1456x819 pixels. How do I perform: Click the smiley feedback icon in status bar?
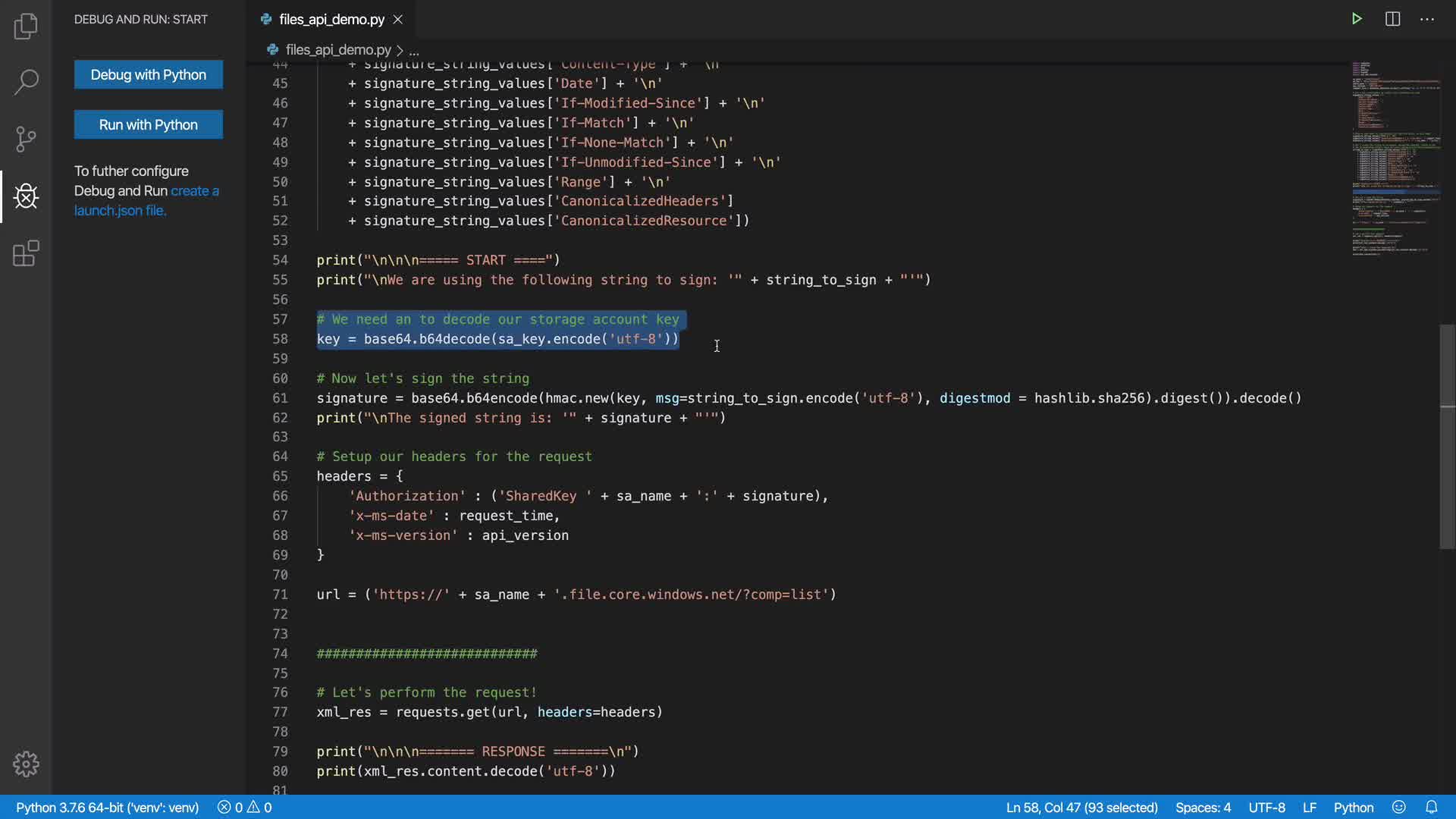click(x=1399, y=807)
